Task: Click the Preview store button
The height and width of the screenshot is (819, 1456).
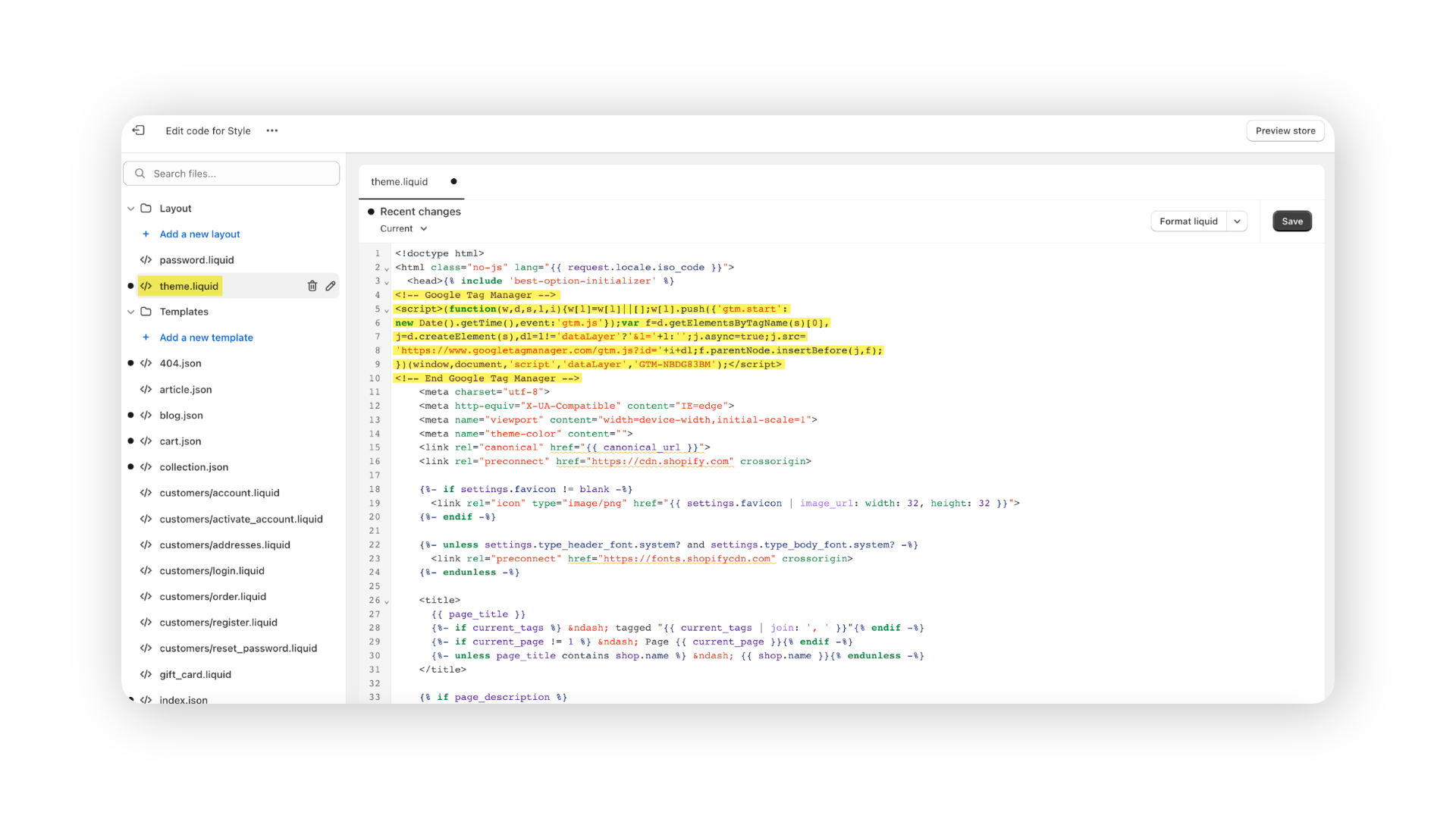Action: [x=1285, y=130]
